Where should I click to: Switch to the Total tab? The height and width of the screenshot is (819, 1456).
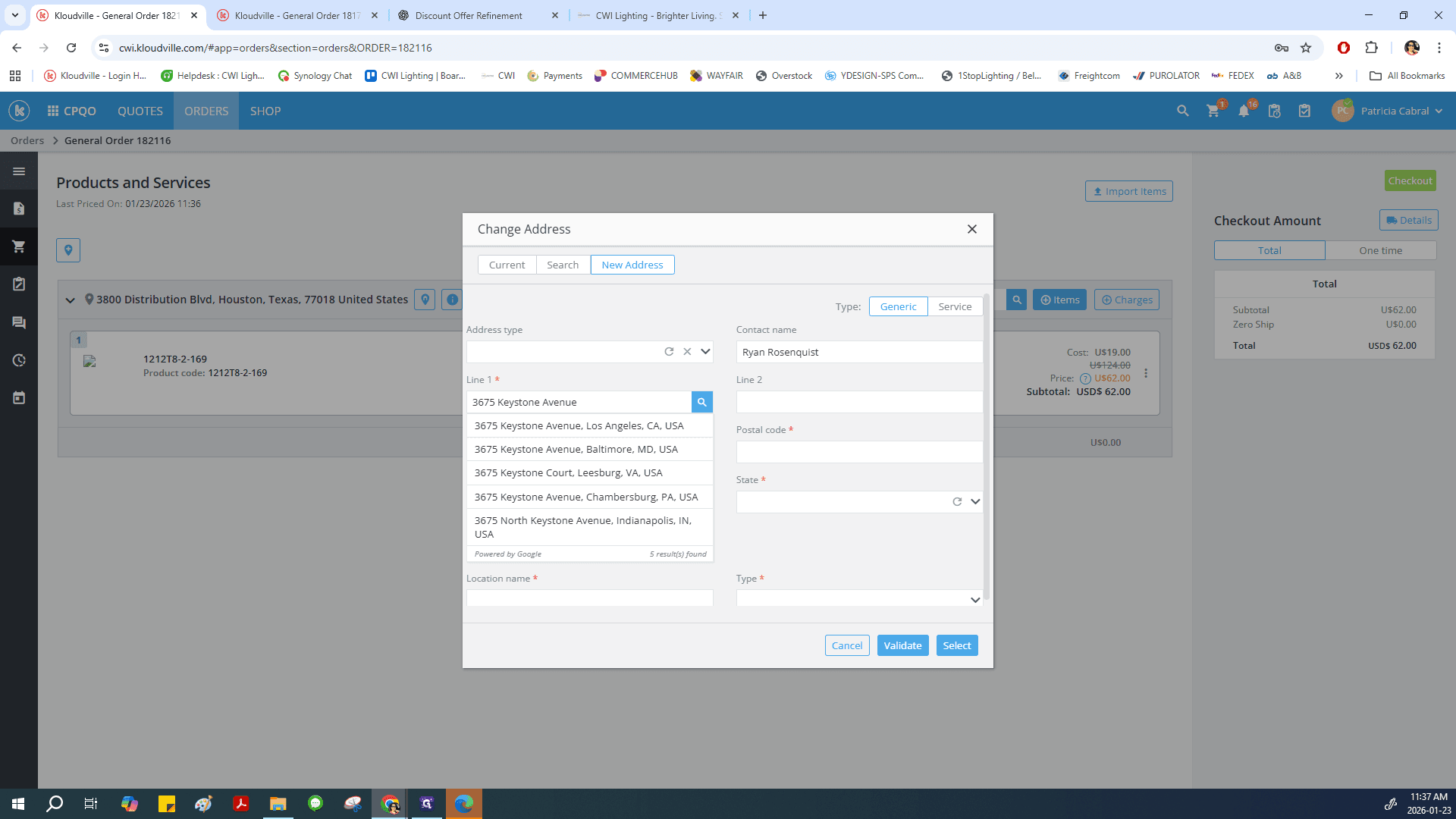click(x=1269, y=250)
